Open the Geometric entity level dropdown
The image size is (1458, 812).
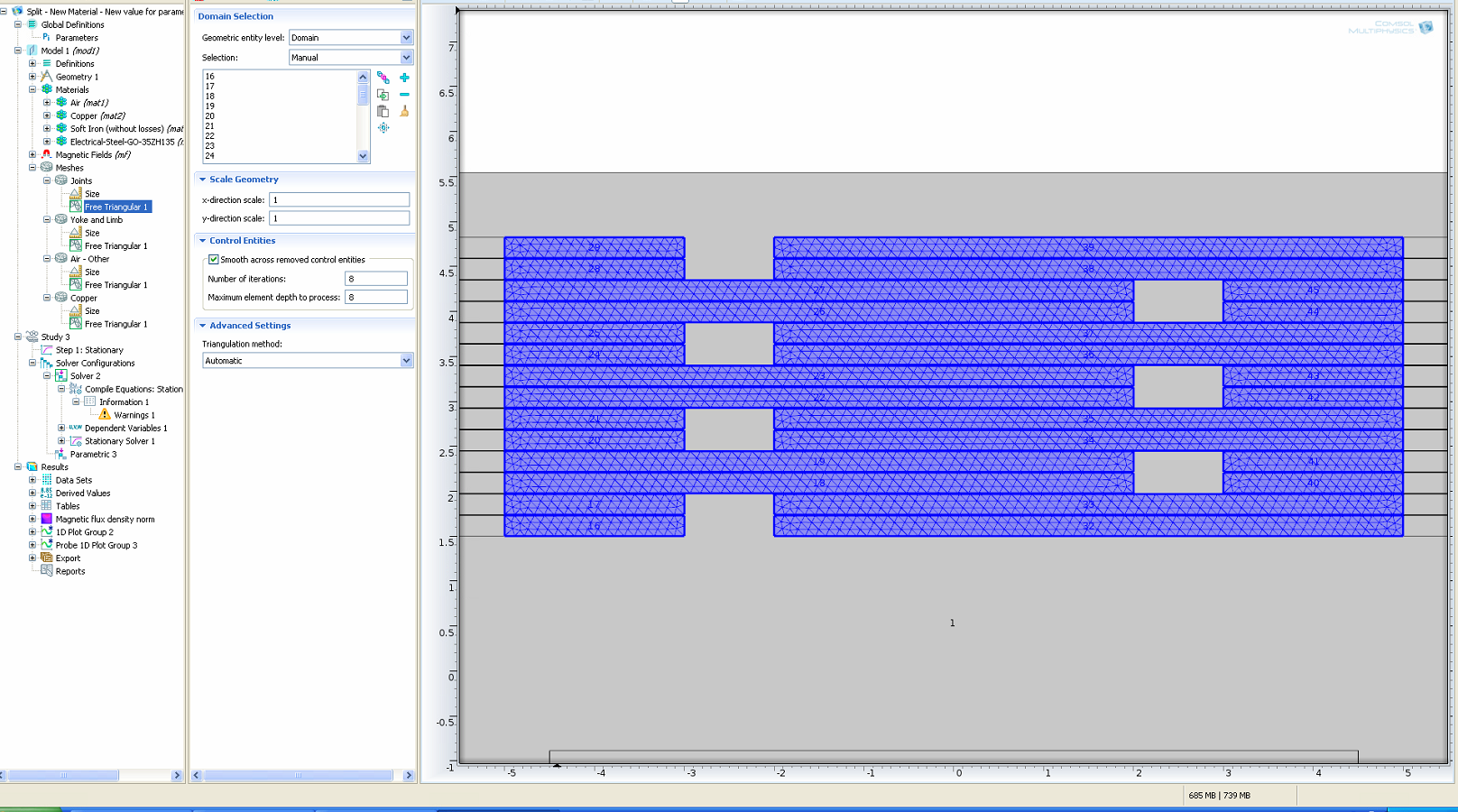tap(406, 38)
